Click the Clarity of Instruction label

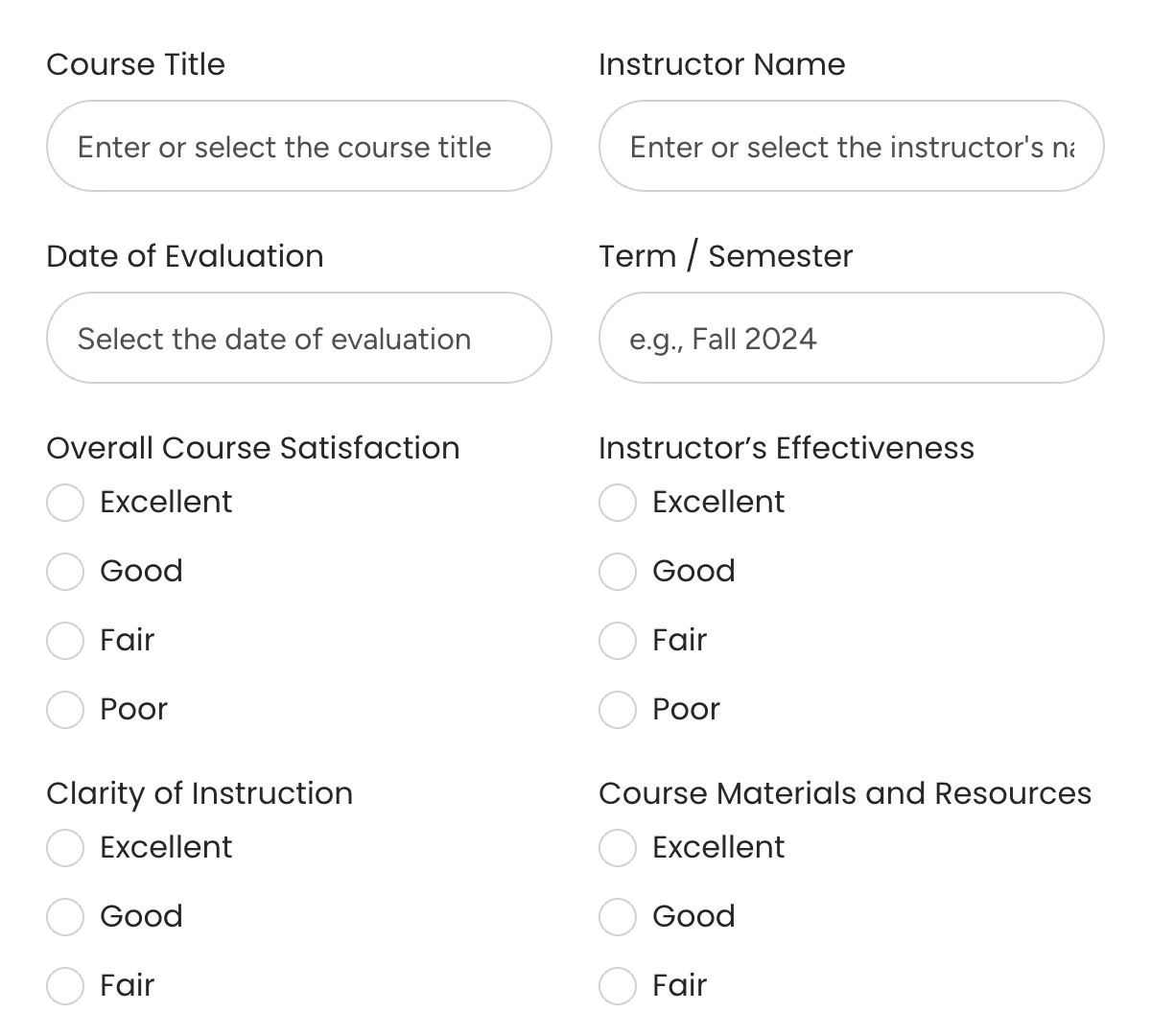(199, 792)
